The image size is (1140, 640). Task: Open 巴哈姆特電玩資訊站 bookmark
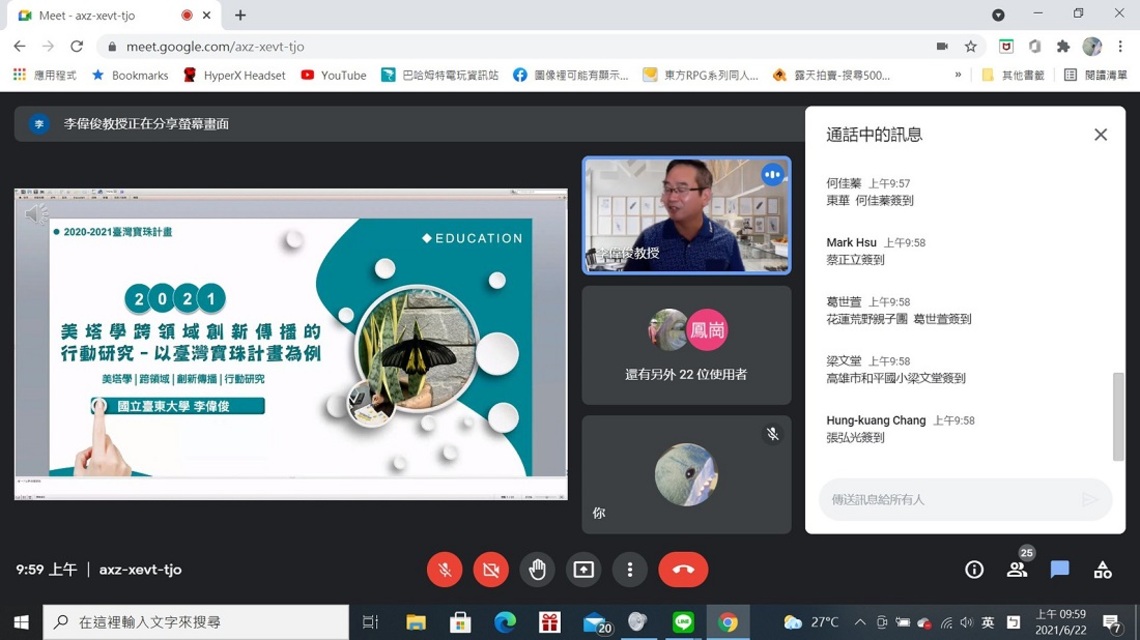point(440,75)
